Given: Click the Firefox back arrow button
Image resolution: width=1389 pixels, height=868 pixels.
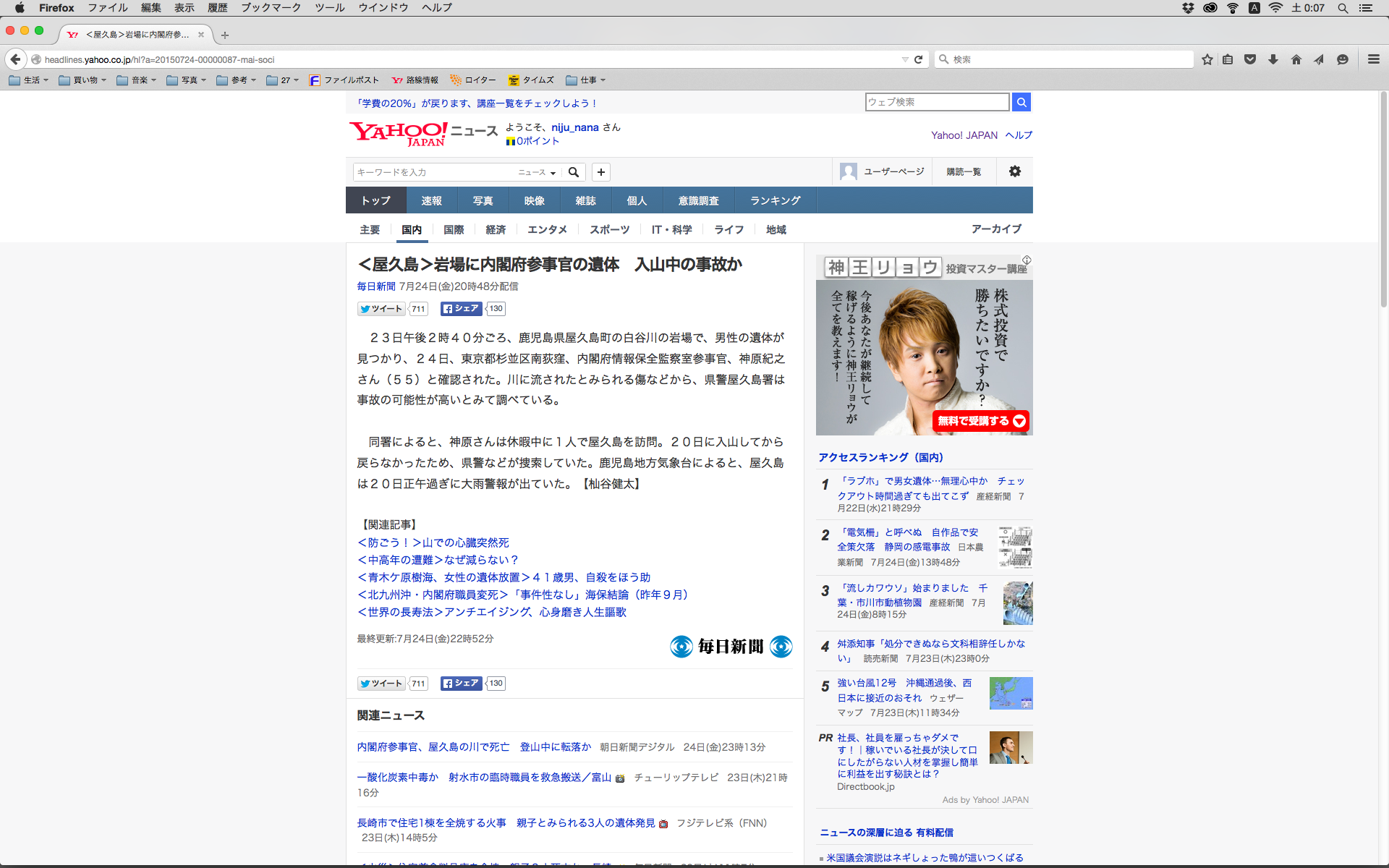Looking at the screenshot, I should pos(15,59).
